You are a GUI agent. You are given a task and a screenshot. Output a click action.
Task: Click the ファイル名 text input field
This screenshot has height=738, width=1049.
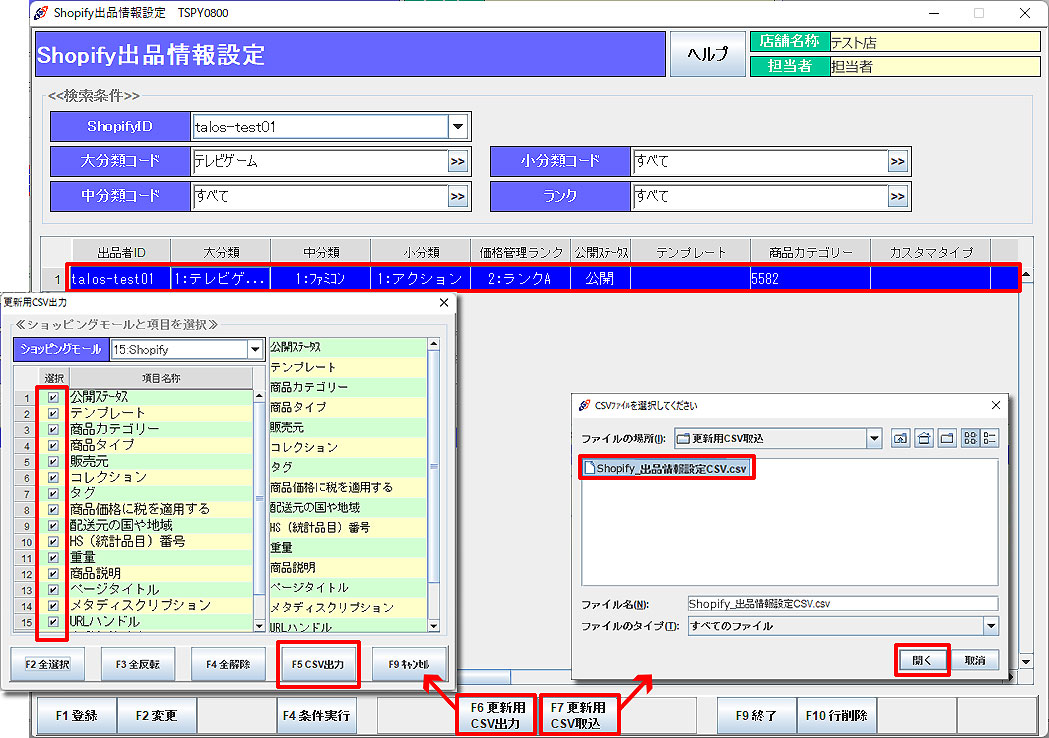click(842, 604)
